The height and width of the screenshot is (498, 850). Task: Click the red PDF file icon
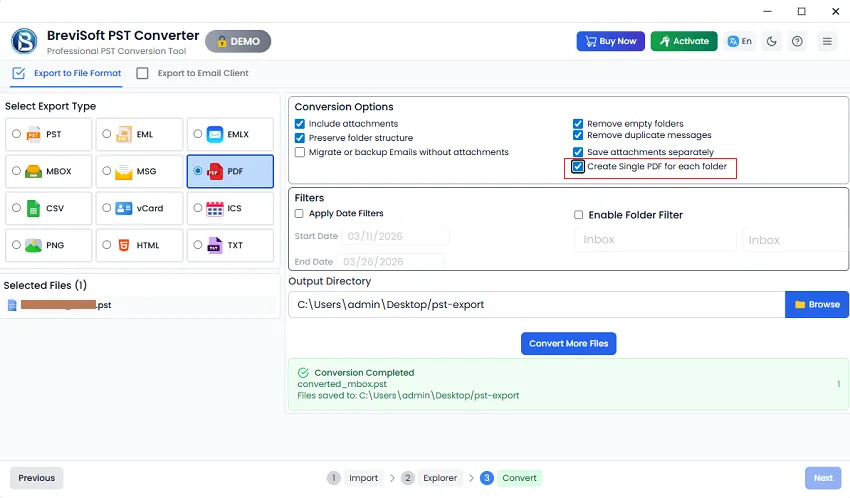[x=215, y=171]
